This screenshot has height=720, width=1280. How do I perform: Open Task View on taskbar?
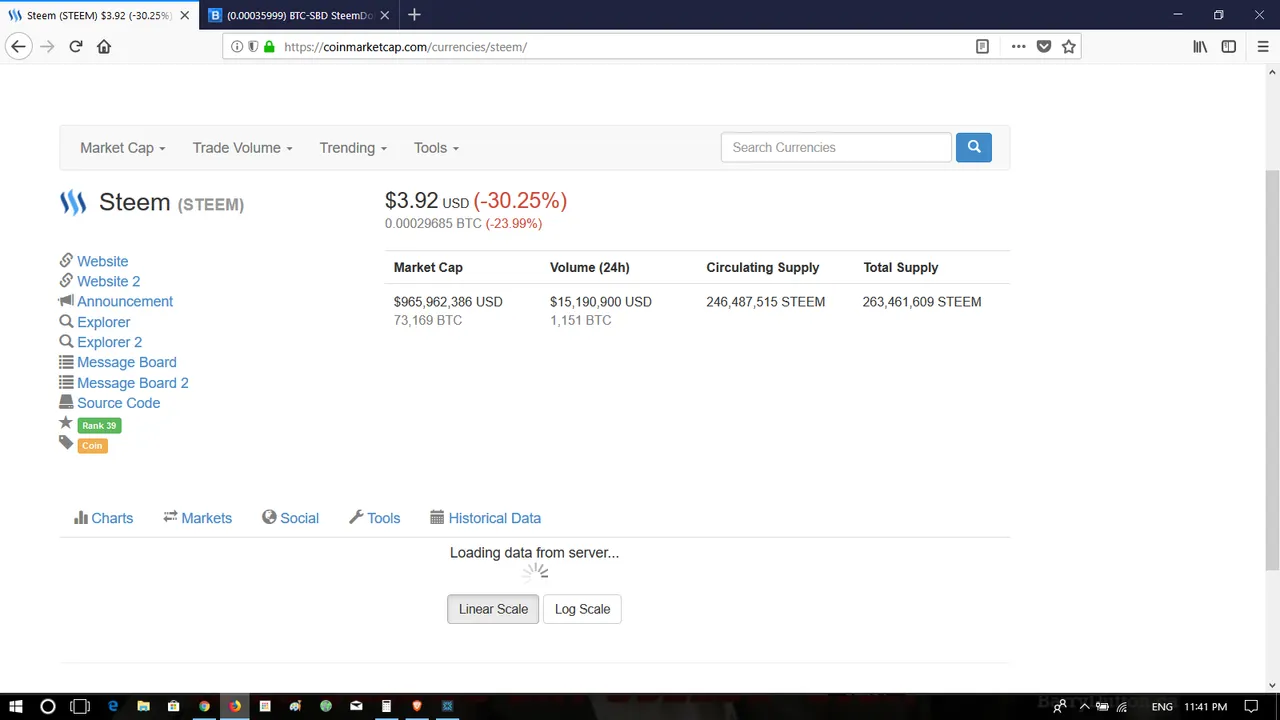pyautogui.click(x=80, y=706)
